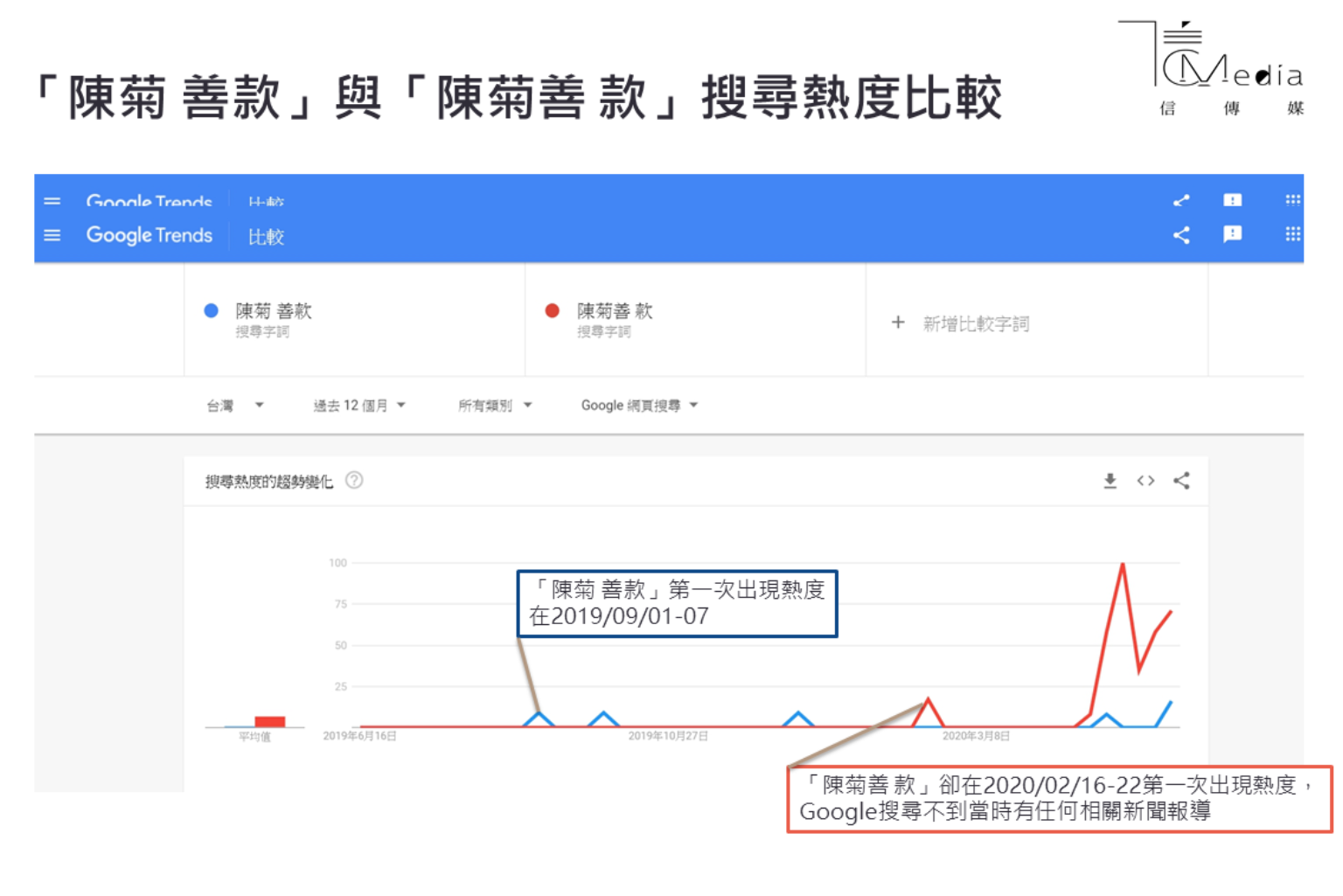Click the embed code icon on chart

tap(1145, 481)
